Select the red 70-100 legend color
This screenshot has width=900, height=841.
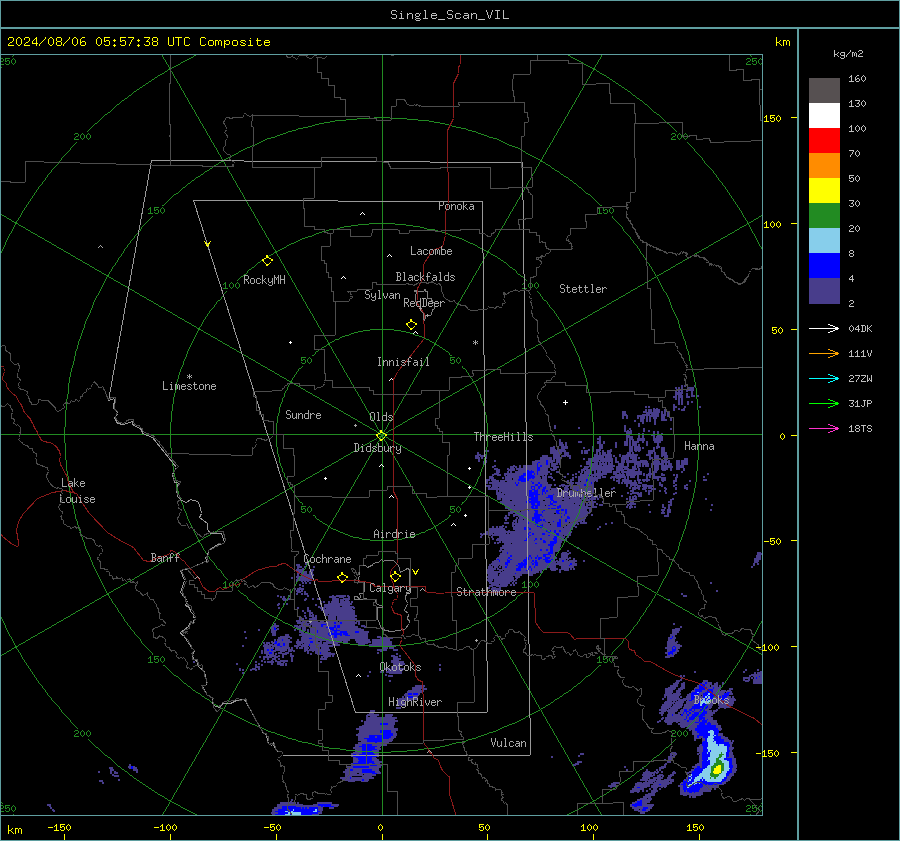824,141
